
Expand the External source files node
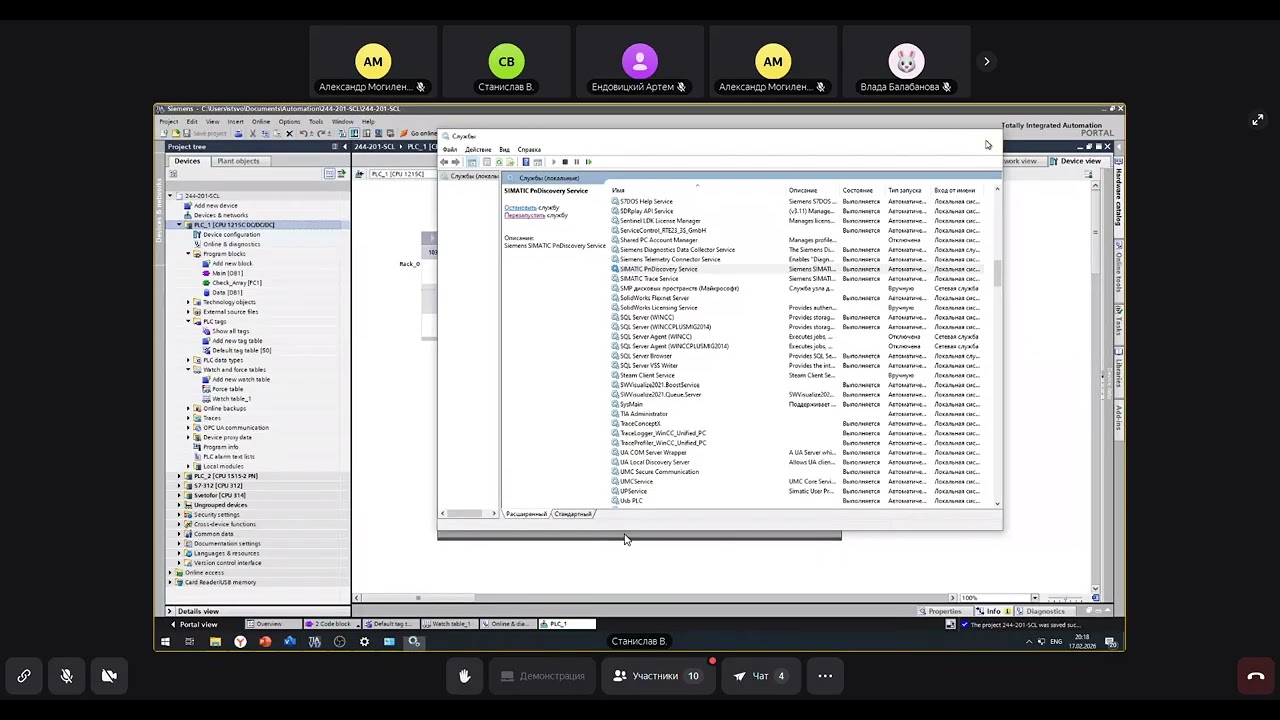(x=188, y=312)
